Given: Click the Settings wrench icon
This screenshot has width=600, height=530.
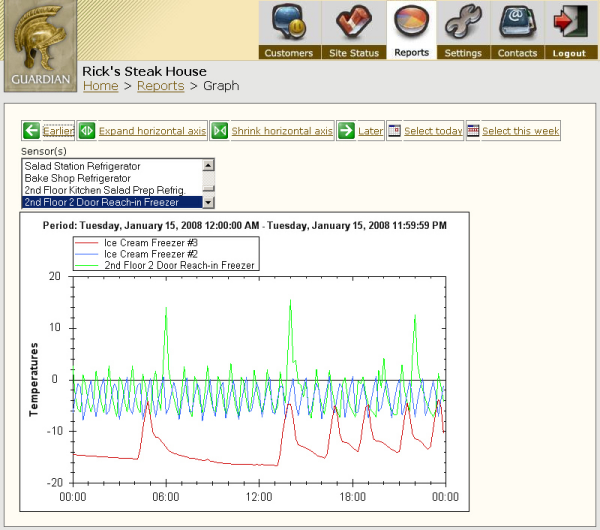Looking at the screenshot, I should pos(462,22).
